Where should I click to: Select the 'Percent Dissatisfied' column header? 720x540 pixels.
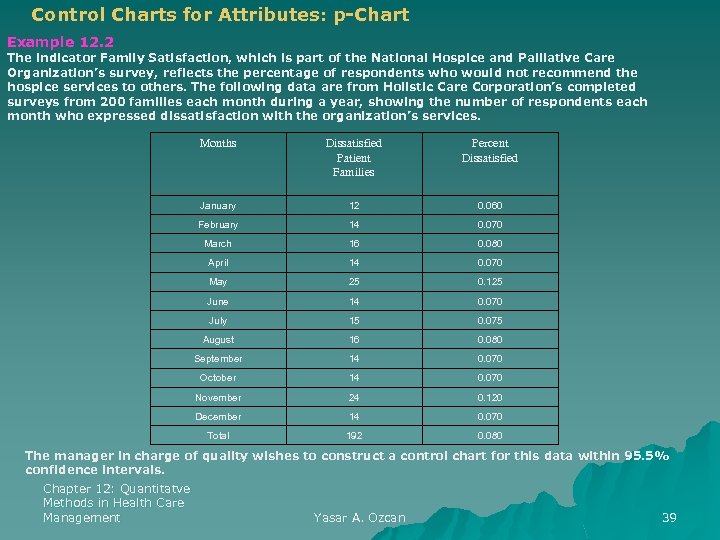[x=490, y=151]
